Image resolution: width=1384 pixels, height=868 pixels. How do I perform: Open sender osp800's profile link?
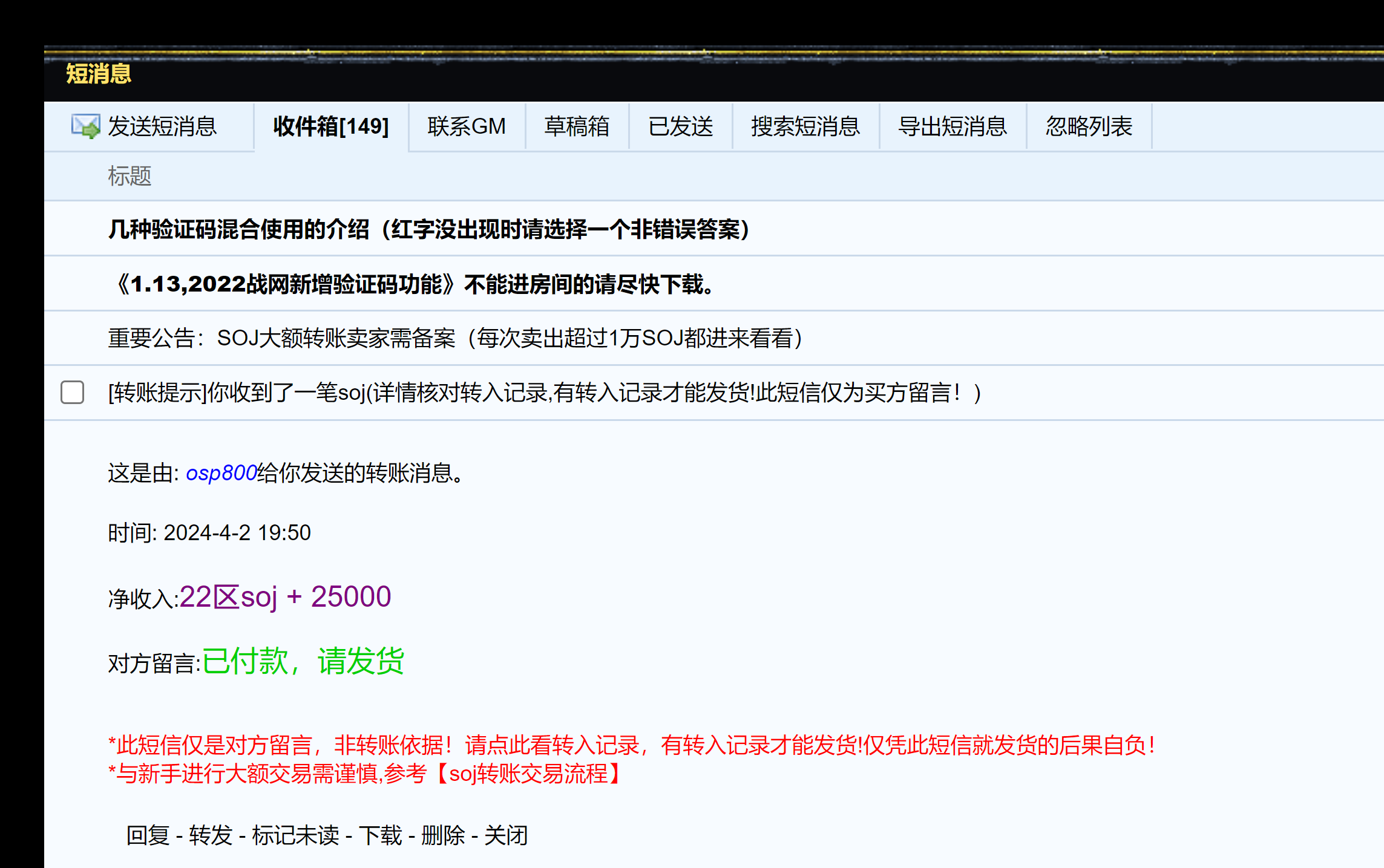pyautogui.click(x=221, y=473)
